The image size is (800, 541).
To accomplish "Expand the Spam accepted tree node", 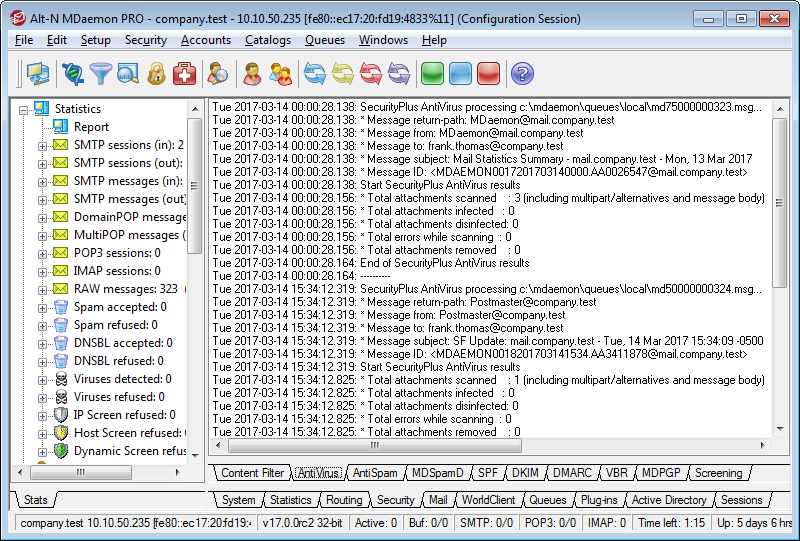I will [x=42, y=307].
